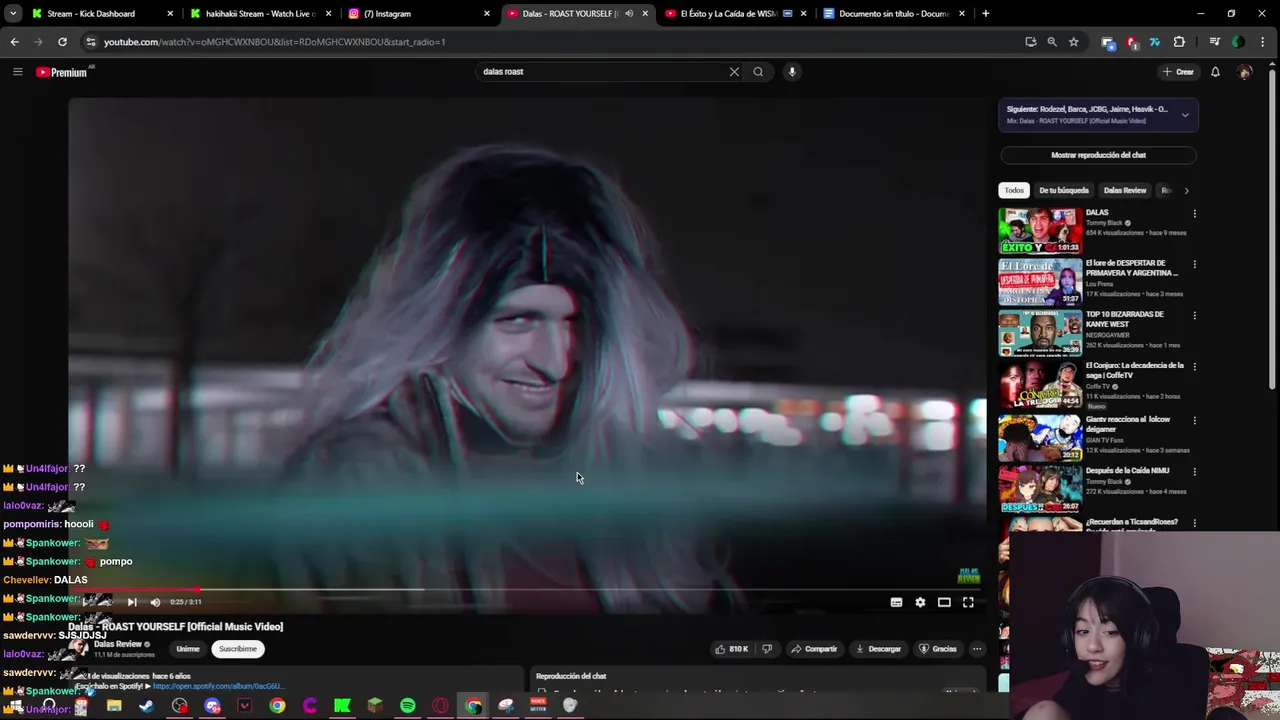1280x720 pixels.
Task: Open 'El lore de DESPERTAR' thumbnail
Action: click(x=1040, y=282)
